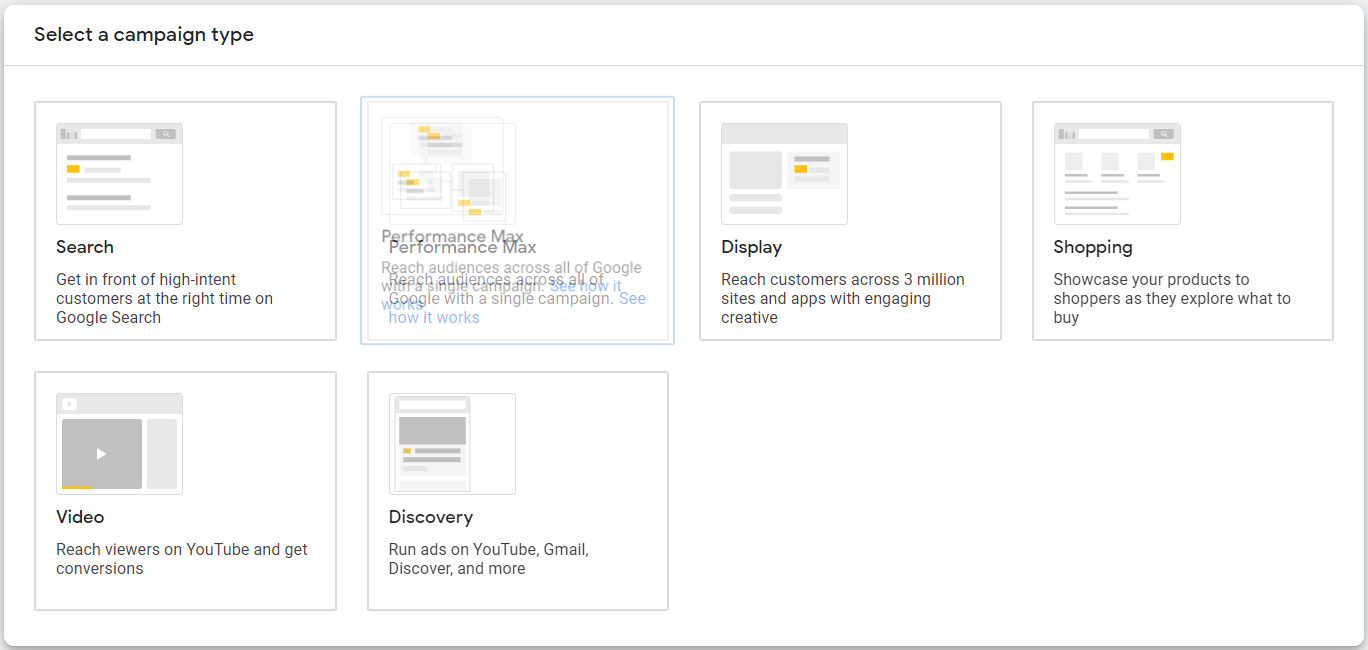This screenshot has width=1368, height=650.
Task: Click 'Run ads on YouTube, Gmail' description
Action: click(489, 559)
